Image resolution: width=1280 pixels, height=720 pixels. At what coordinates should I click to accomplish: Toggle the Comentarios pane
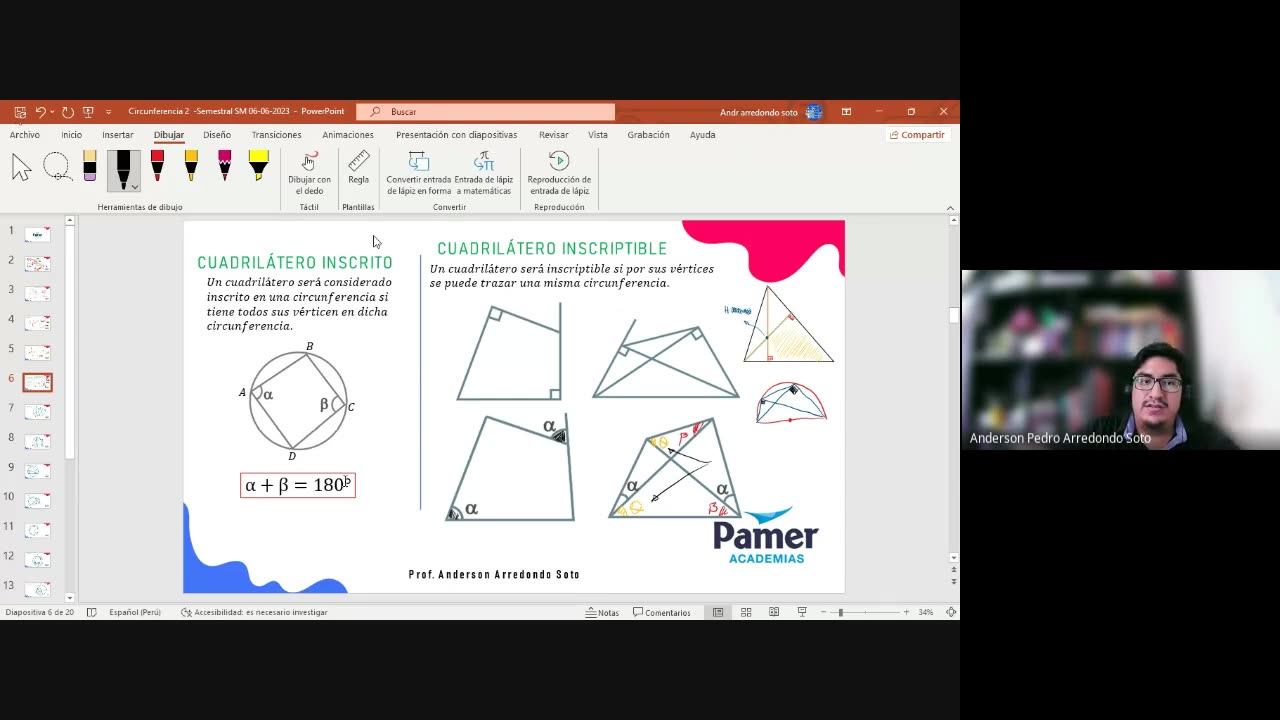(x=662, y=612)
